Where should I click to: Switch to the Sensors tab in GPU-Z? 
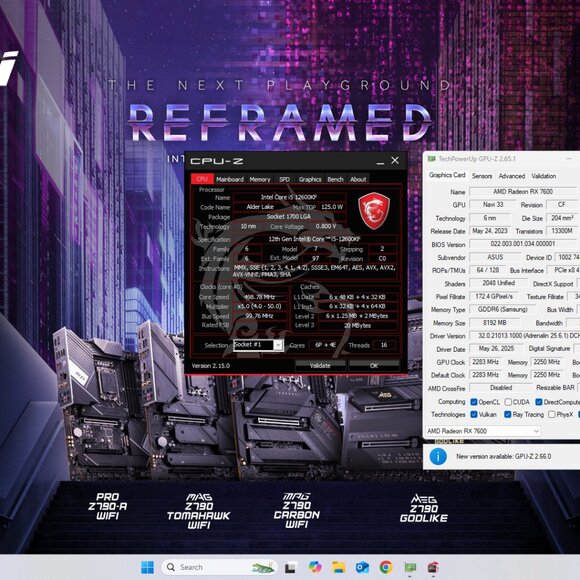click(x=482, y=176)
